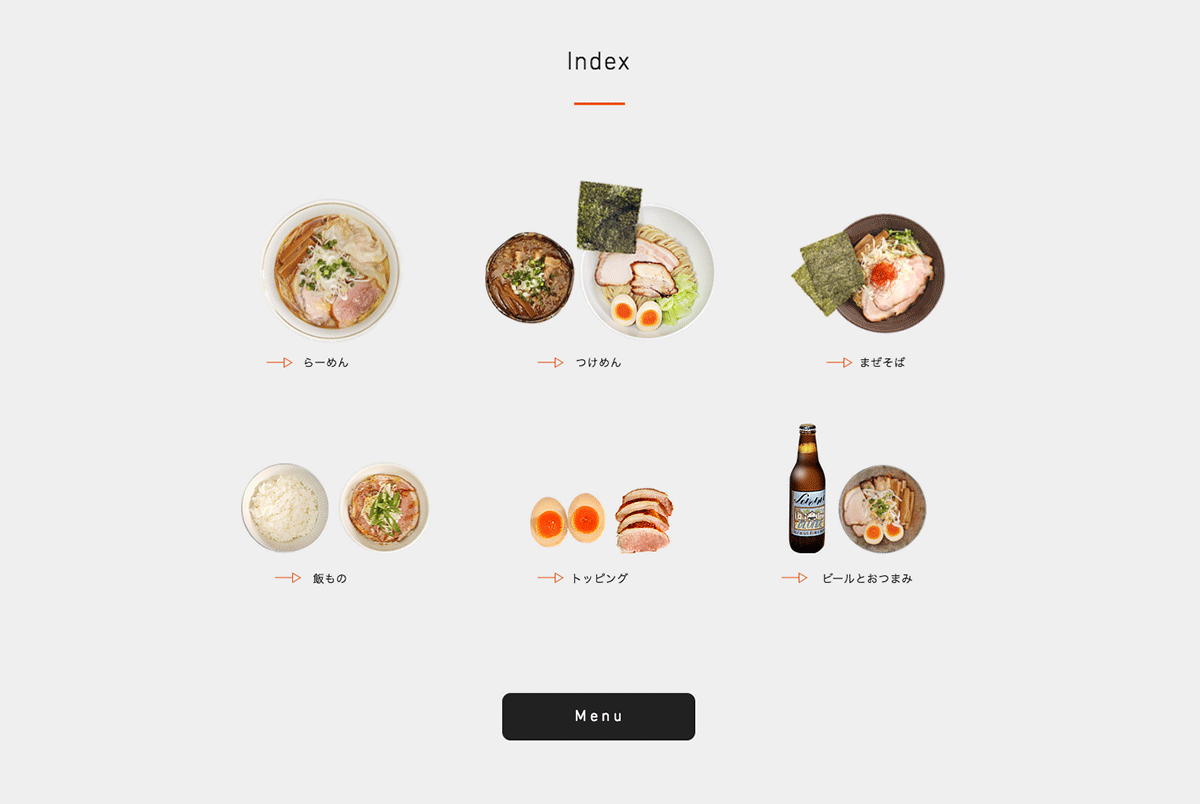Go to the 飯もの section
1200x804 pixels.
(330, 578)
